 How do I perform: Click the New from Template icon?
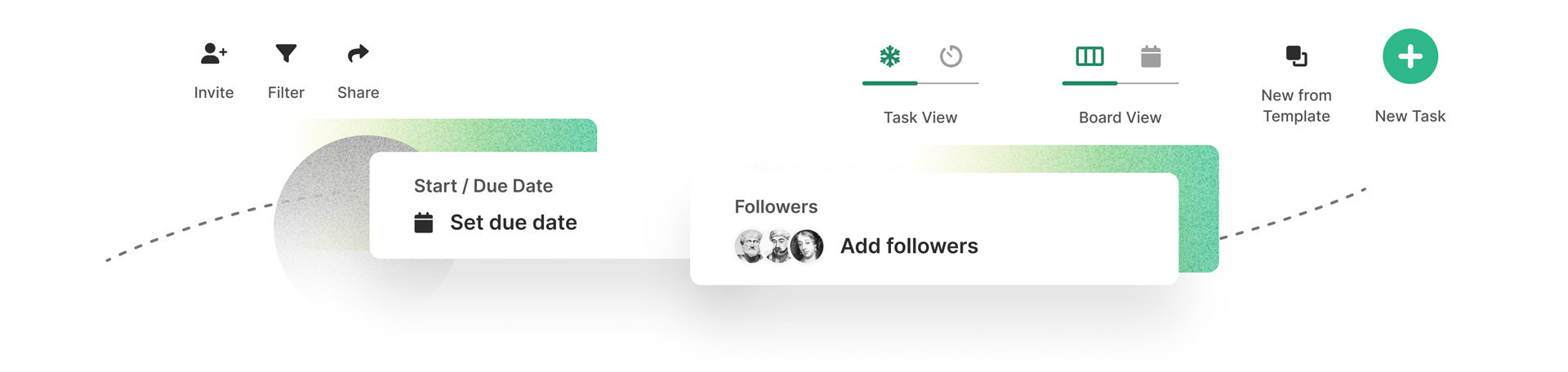point(1296,56)
